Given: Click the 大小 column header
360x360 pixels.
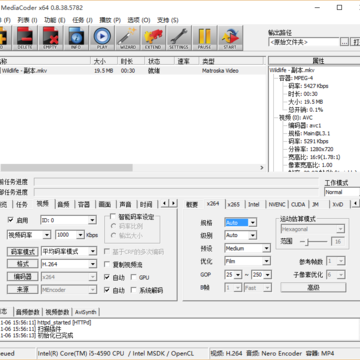Looking at the screenshot, I should pos(104,61).
